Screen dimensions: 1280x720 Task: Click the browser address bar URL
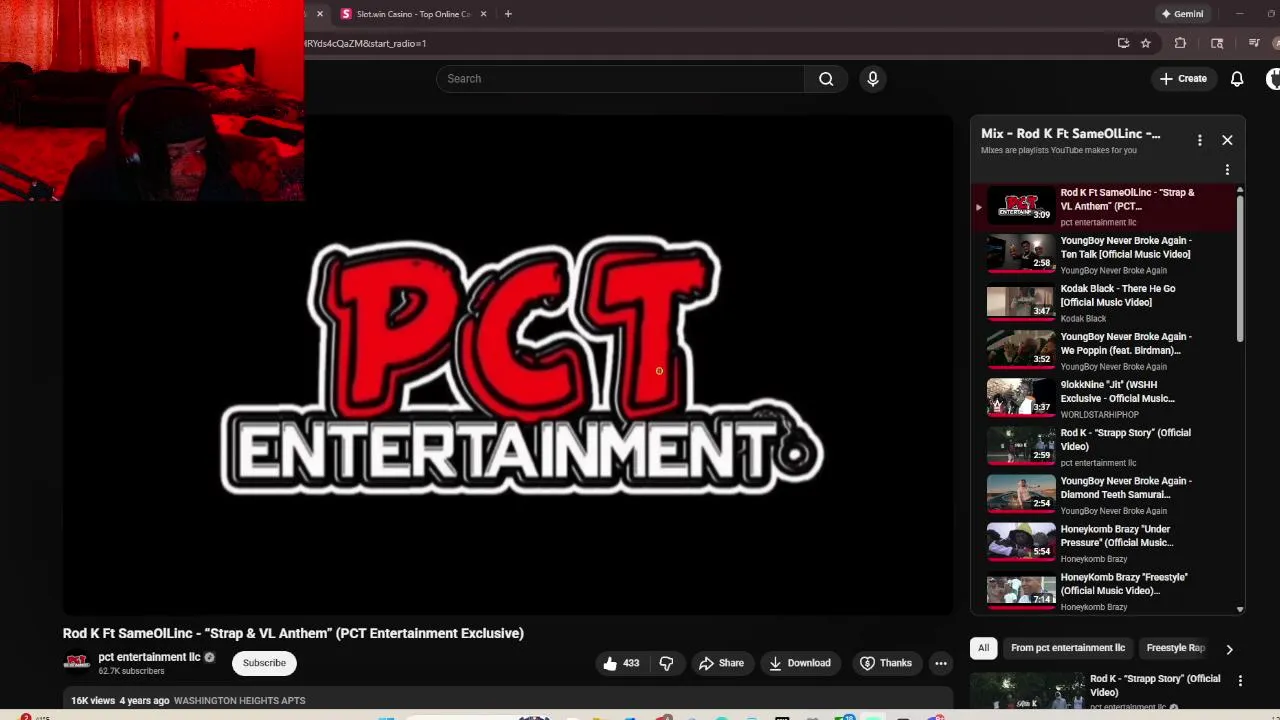365,43
